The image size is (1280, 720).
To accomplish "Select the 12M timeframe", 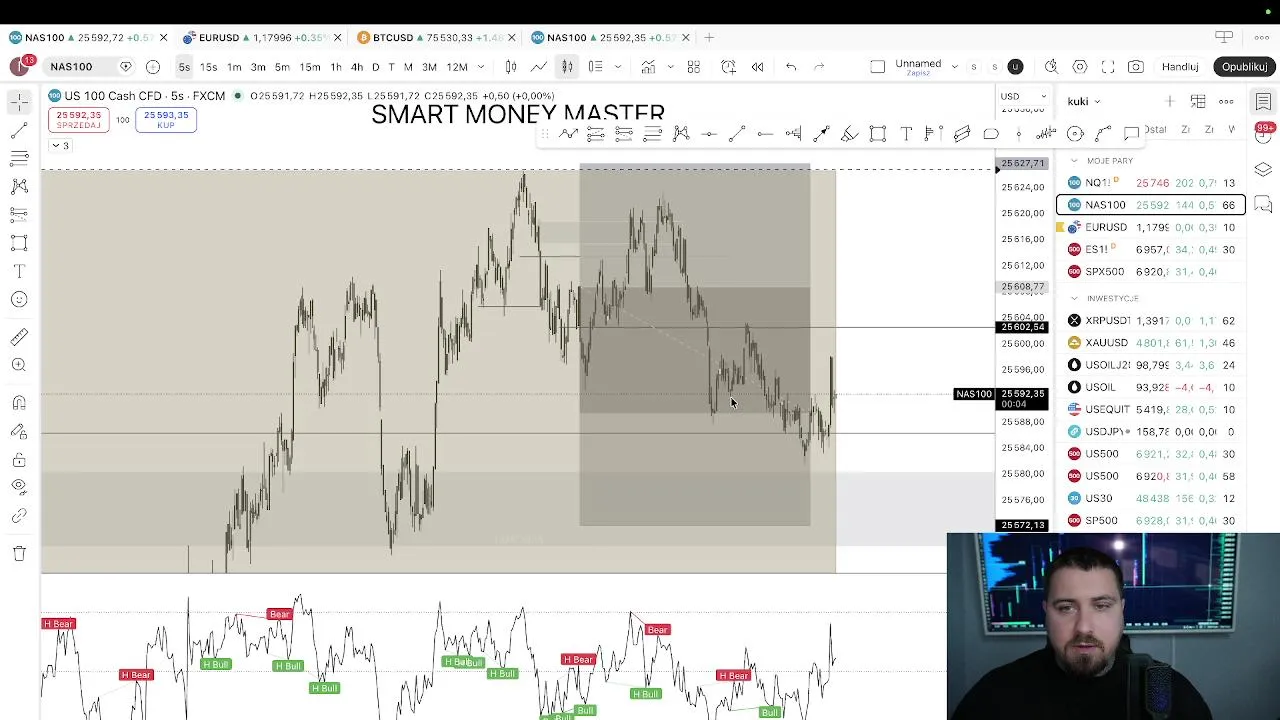I will click(457, 67).
